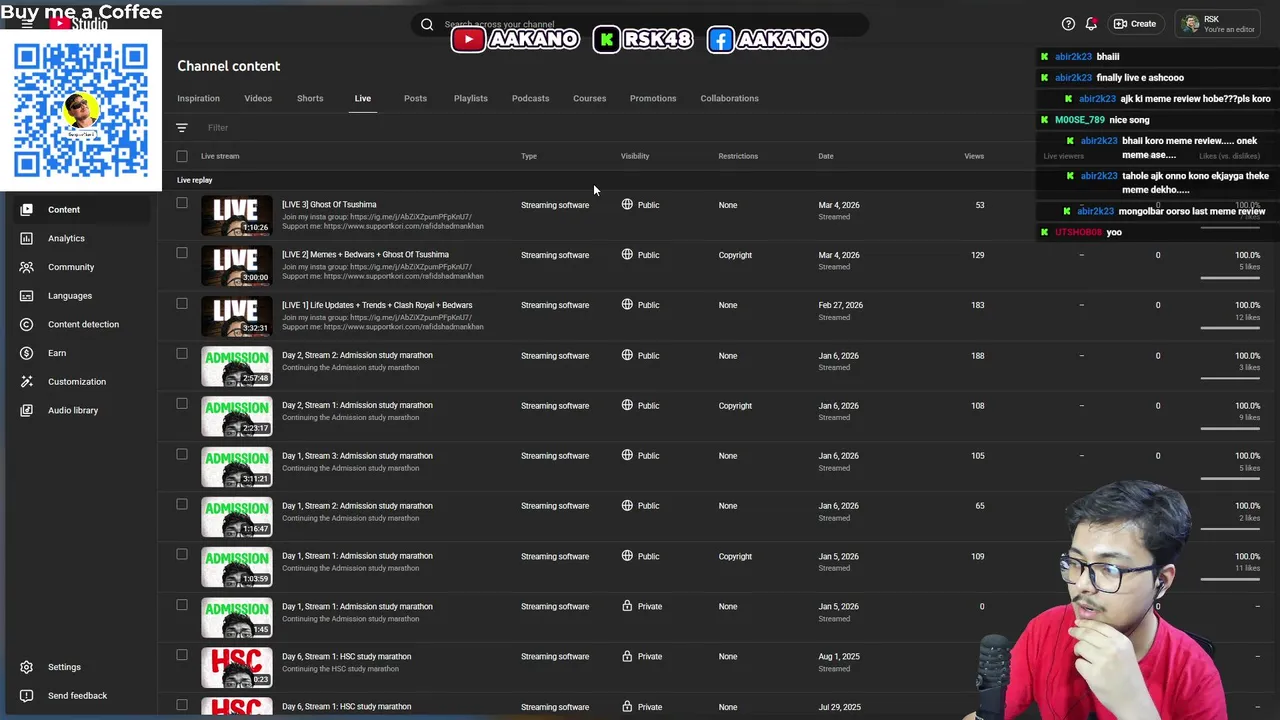Open the Languages sidebar icon

point(27,295)
